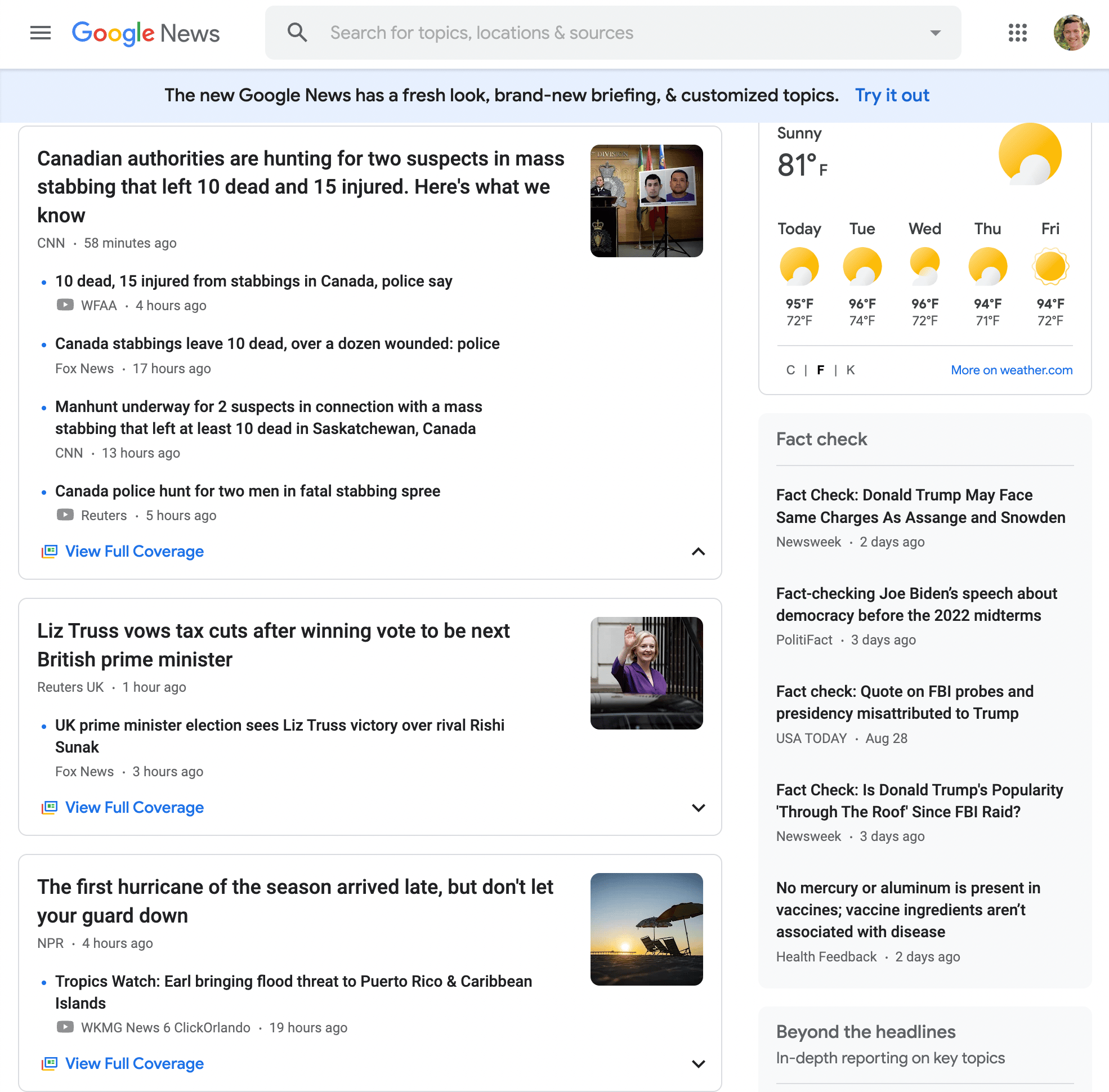Click Friday's sunny forecast icon
Viewport: 1109px width, 1092px height.
pos(1050,266)
